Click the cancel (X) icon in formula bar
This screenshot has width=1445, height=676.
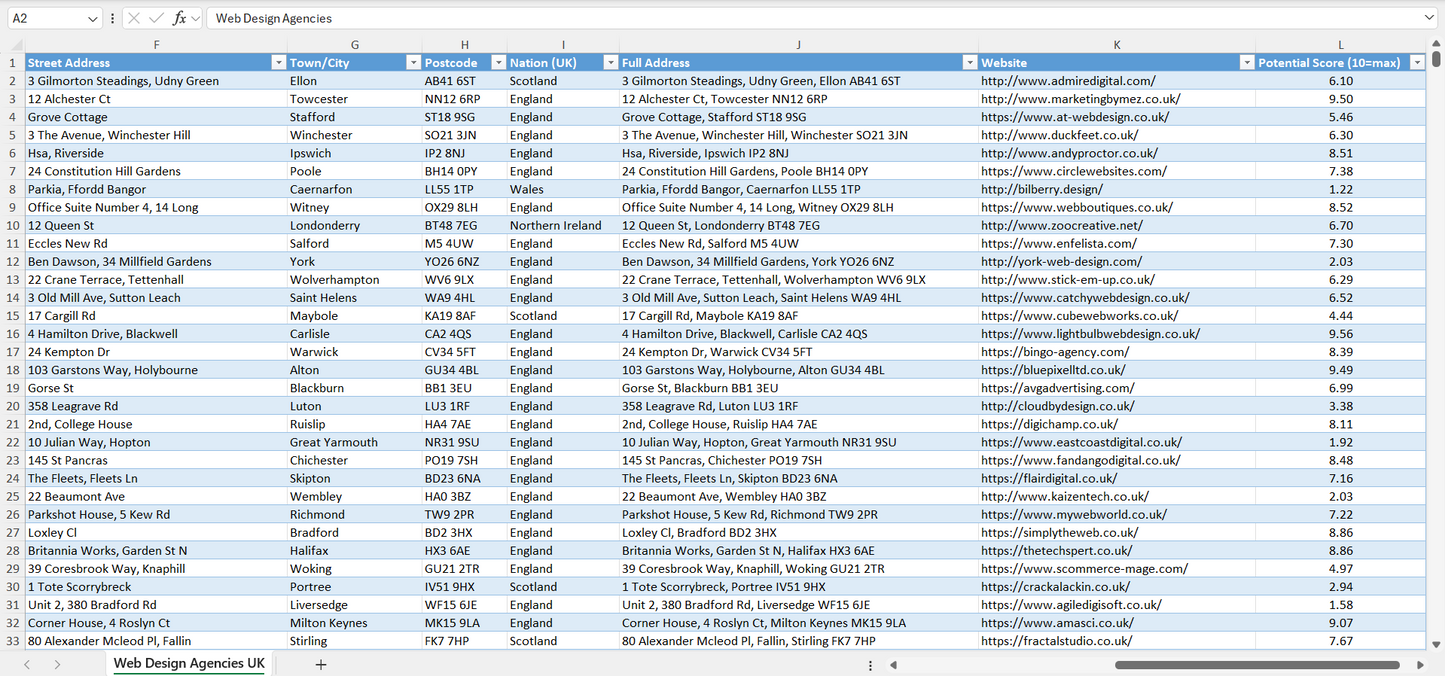[134, 18]
